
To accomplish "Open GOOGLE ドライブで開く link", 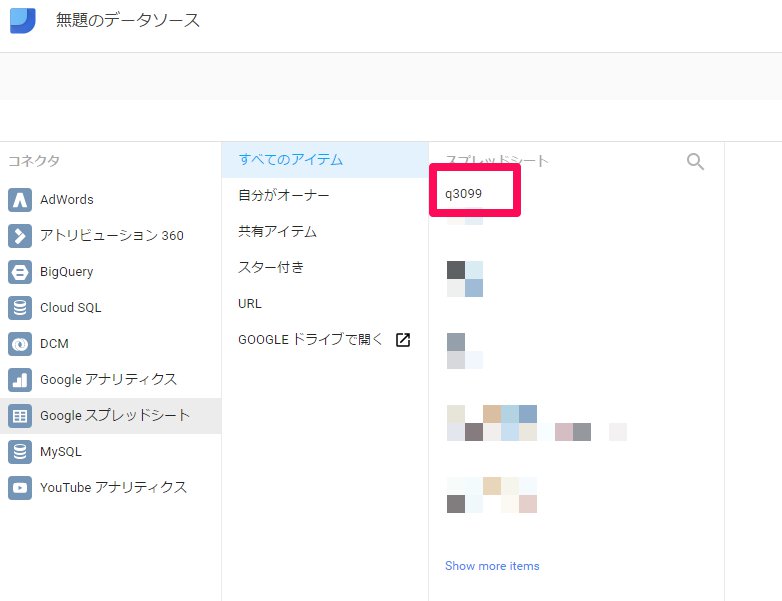I will point(310,340).
